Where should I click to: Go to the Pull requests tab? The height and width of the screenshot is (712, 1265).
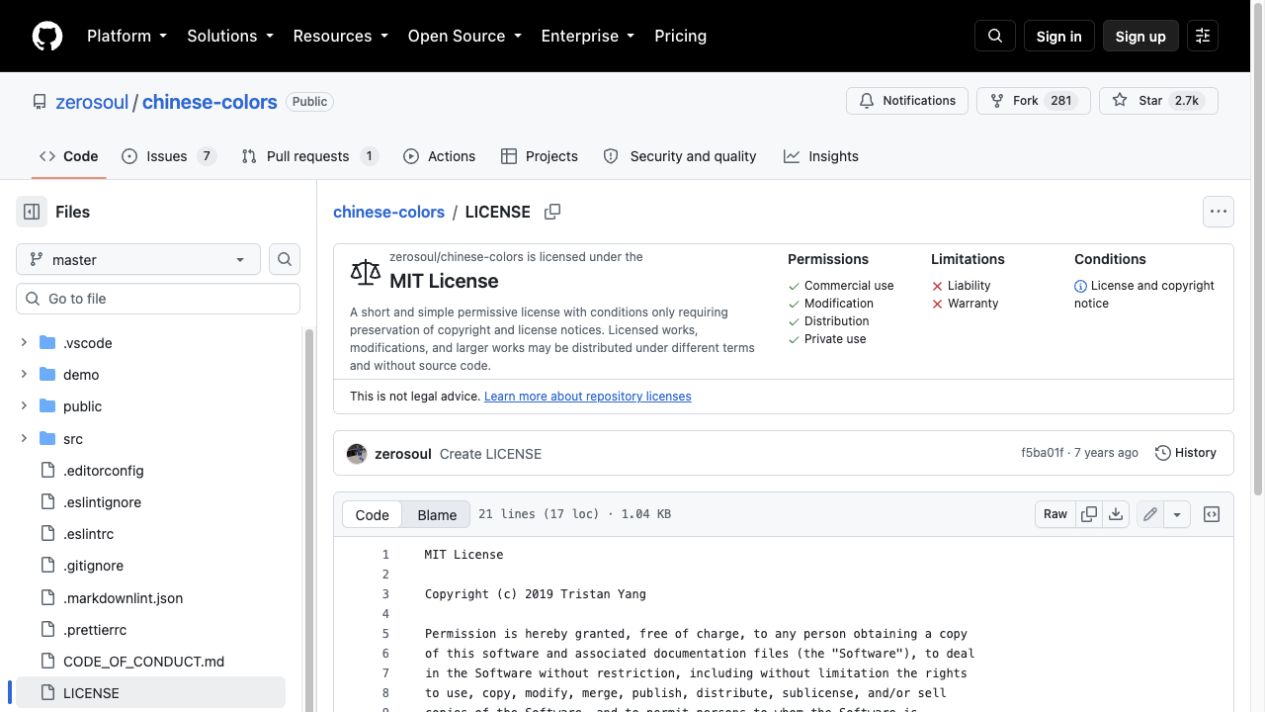tap(310, 156)
